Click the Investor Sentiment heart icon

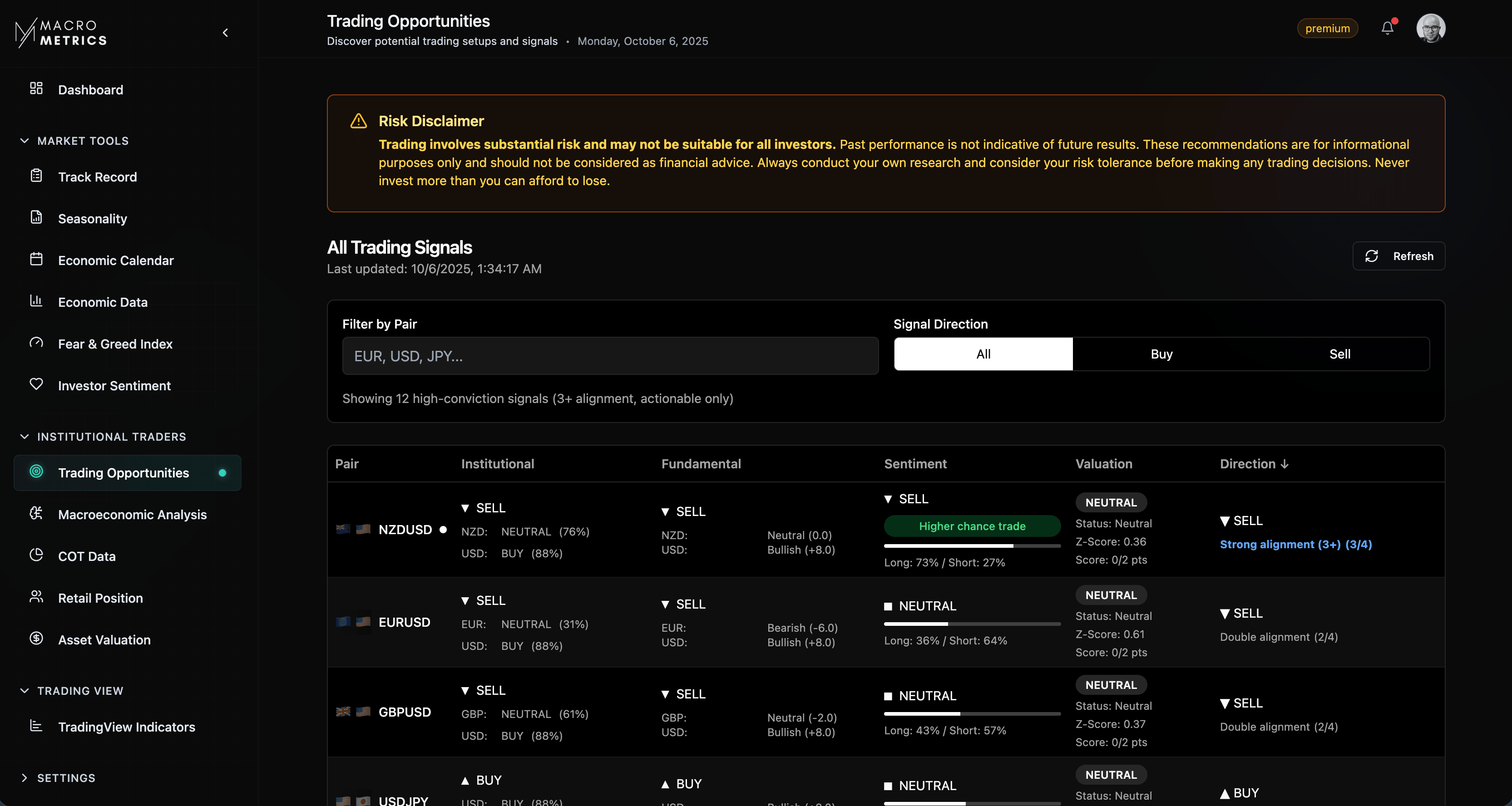36,385
